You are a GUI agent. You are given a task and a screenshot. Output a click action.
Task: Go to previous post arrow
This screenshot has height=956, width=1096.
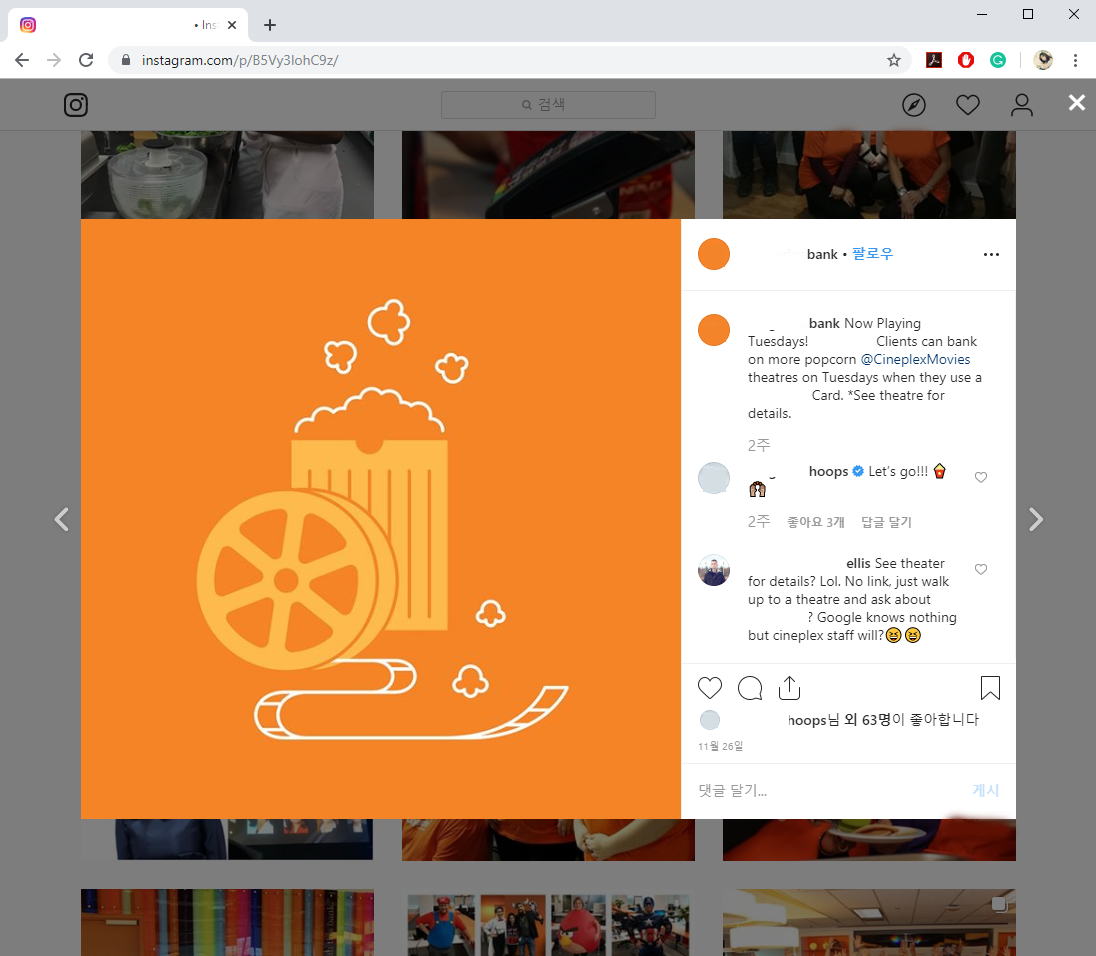tap(62, 519)
